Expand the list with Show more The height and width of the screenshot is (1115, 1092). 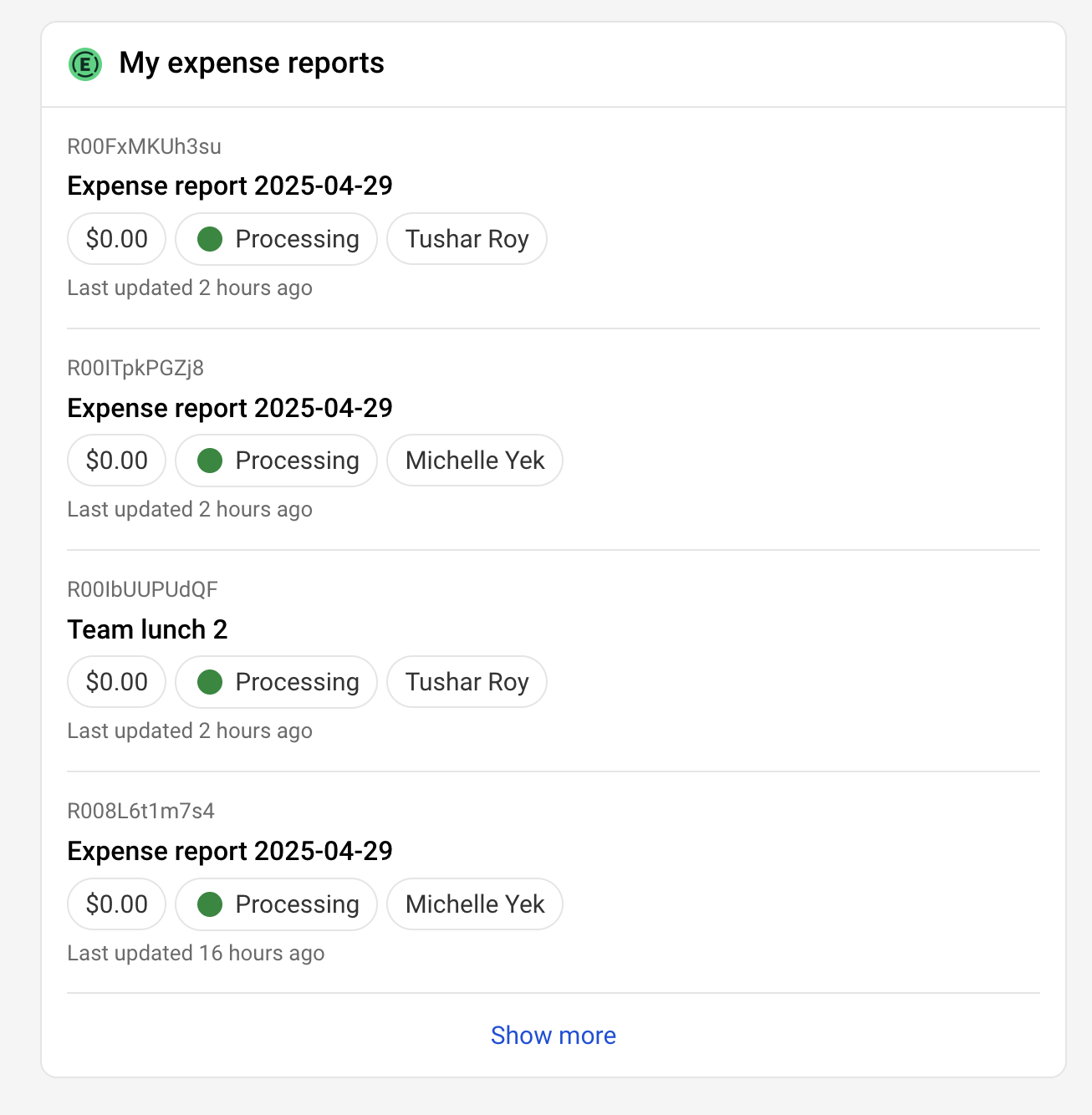[x=553, y=1036]
